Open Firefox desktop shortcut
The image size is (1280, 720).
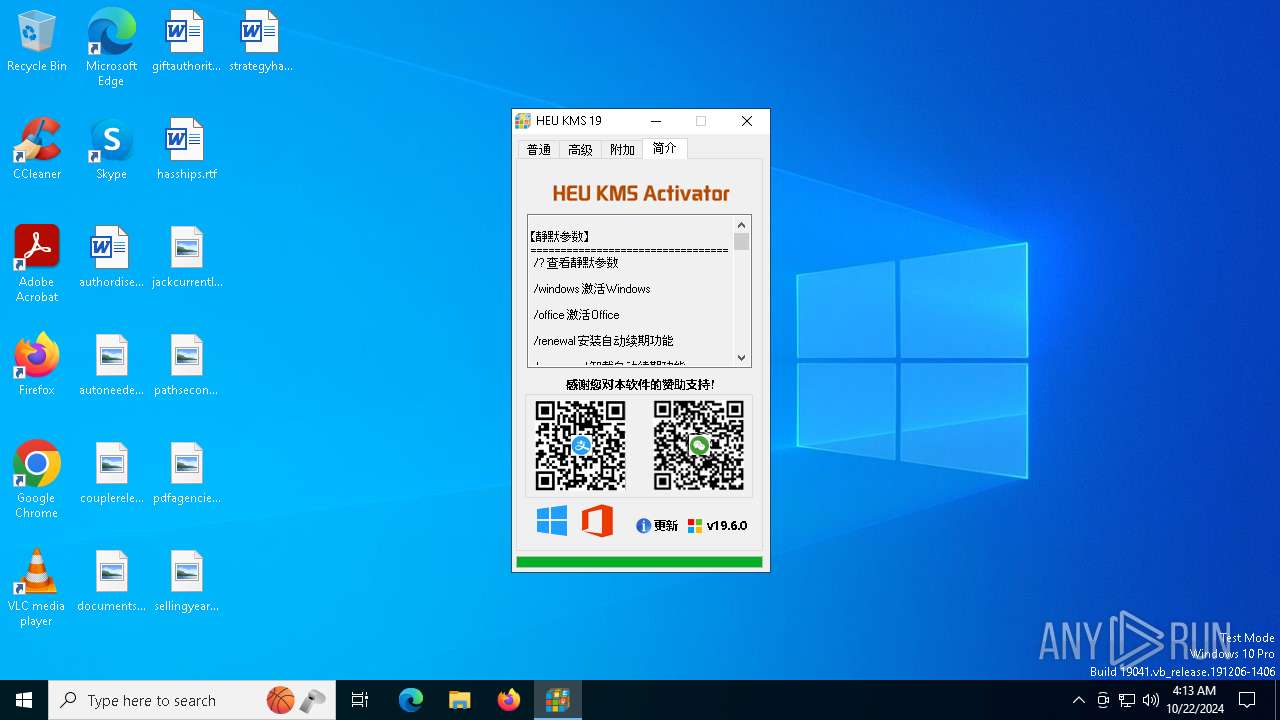[37, 366]
